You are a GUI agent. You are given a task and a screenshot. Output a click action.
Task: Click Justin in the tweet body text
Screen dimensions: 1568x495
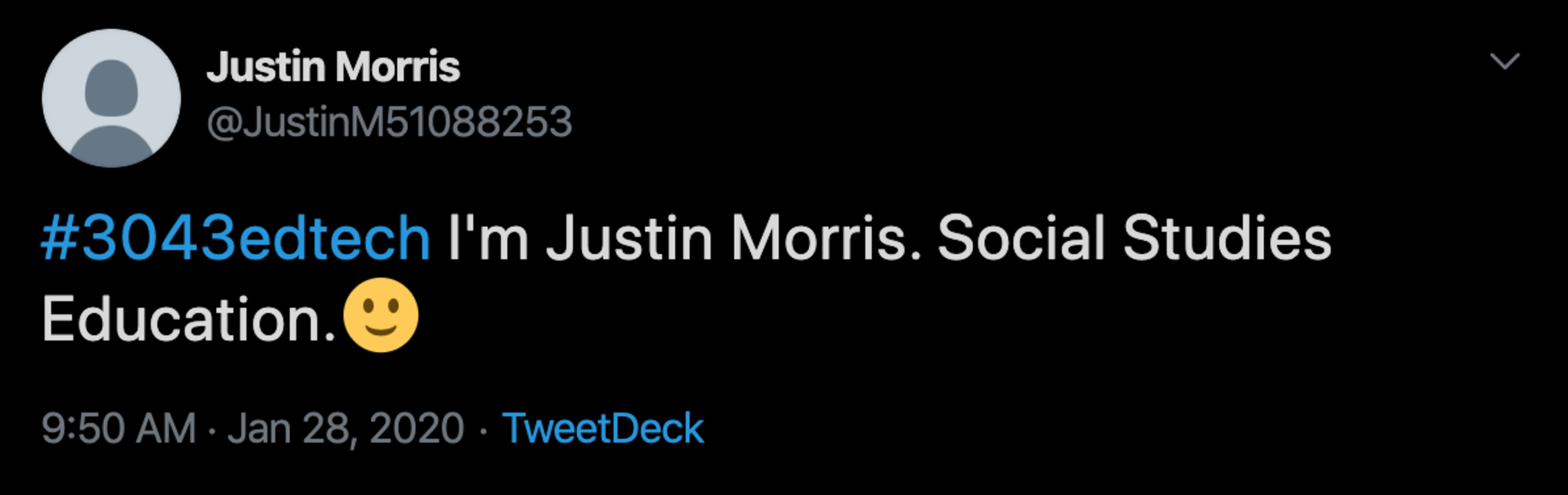pyautogui.click(x=629, y=239)
